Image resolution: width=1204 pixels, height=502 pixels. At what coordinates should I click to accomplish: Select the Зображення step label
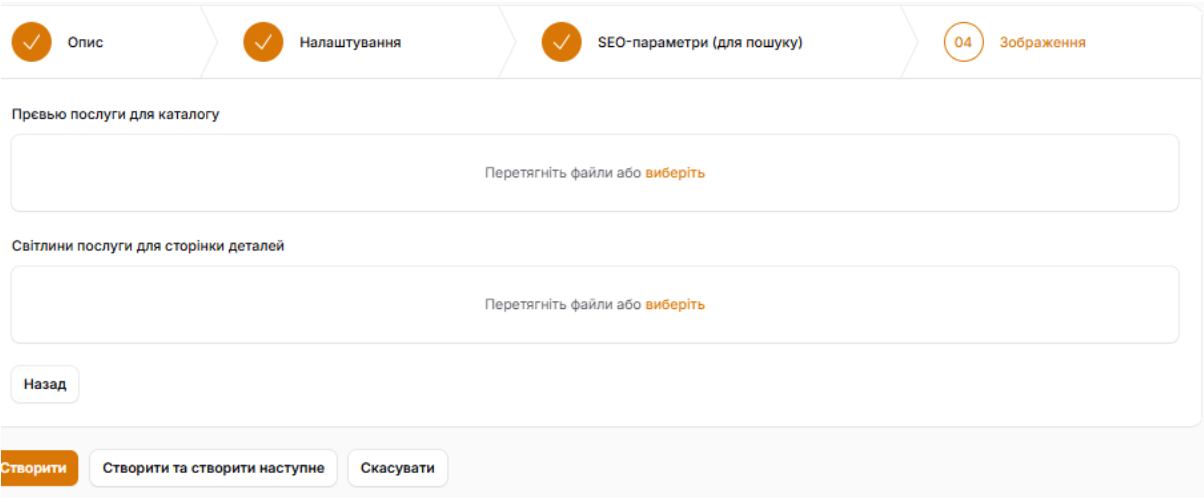1042,43
